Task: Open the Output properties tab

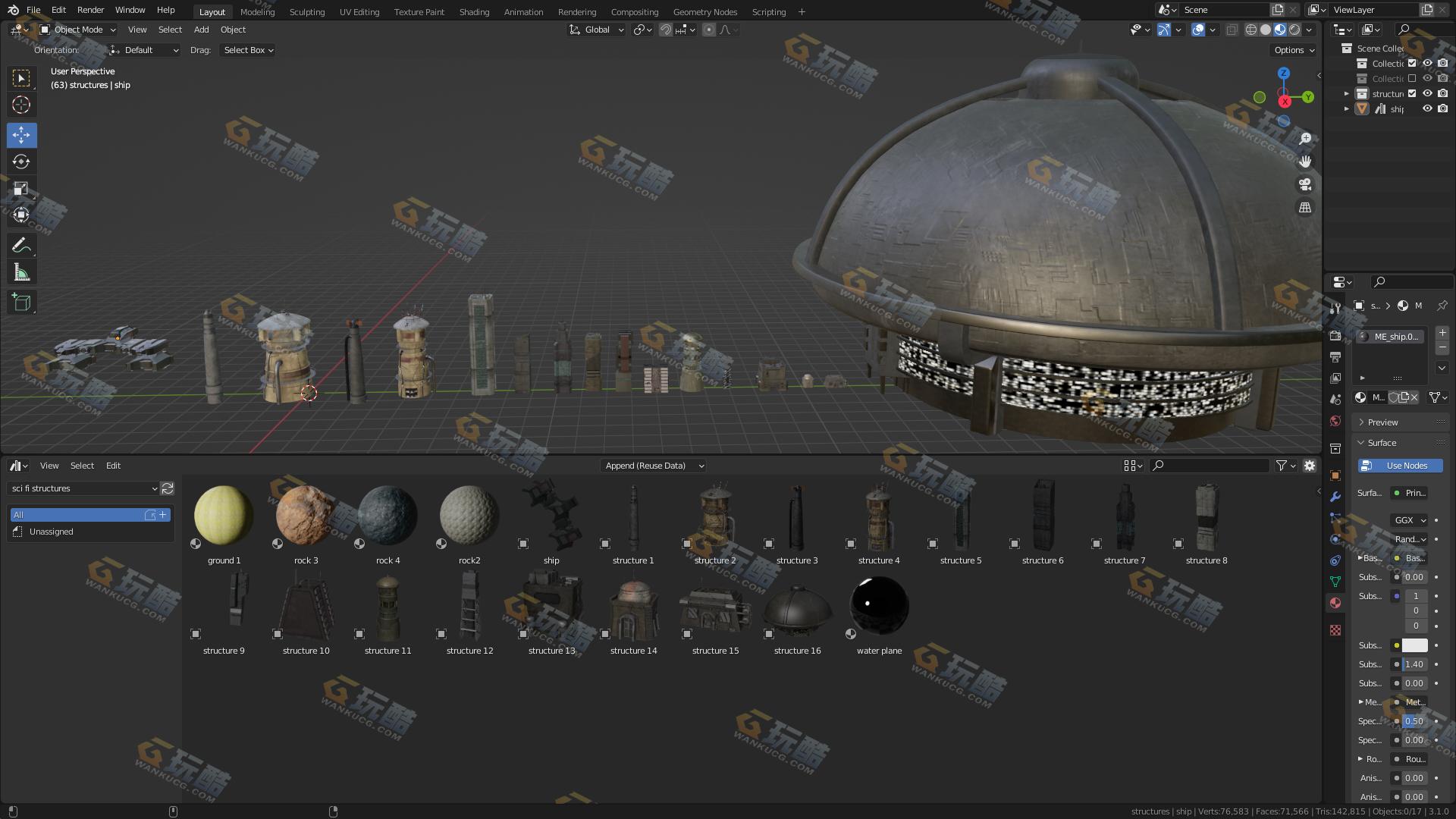Action: coord(1335,356)
